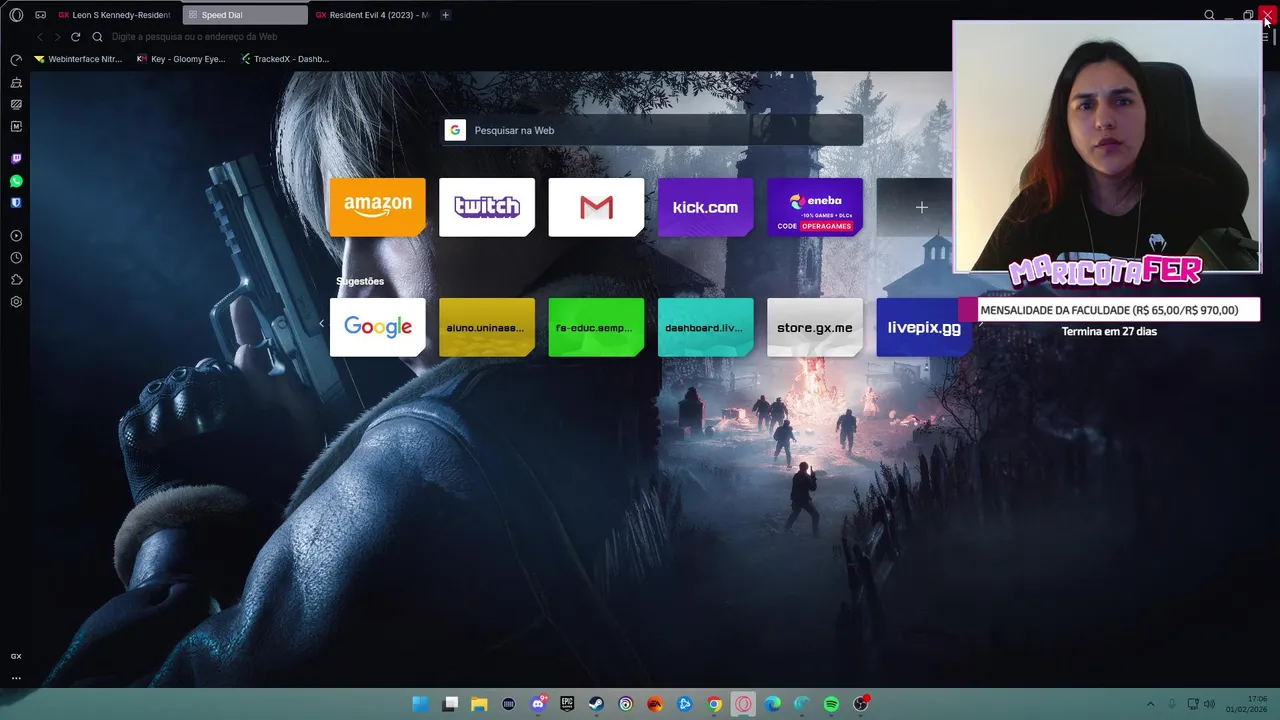Open File Explorer on taskbar
This screenshot has height=720, width=1280.
[479, 704]
